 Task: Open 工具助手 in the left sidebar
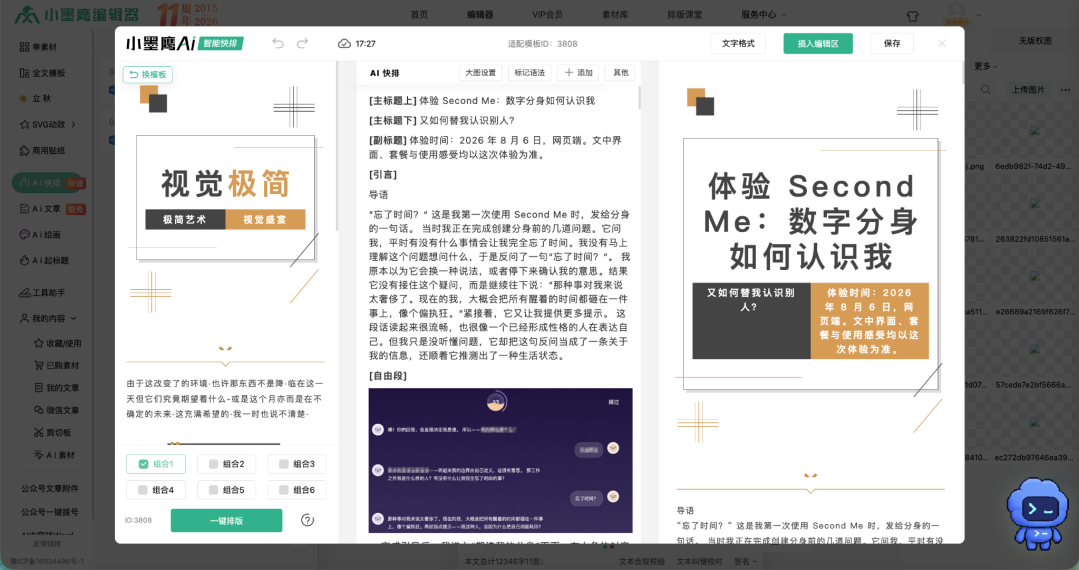click(43, 293)
